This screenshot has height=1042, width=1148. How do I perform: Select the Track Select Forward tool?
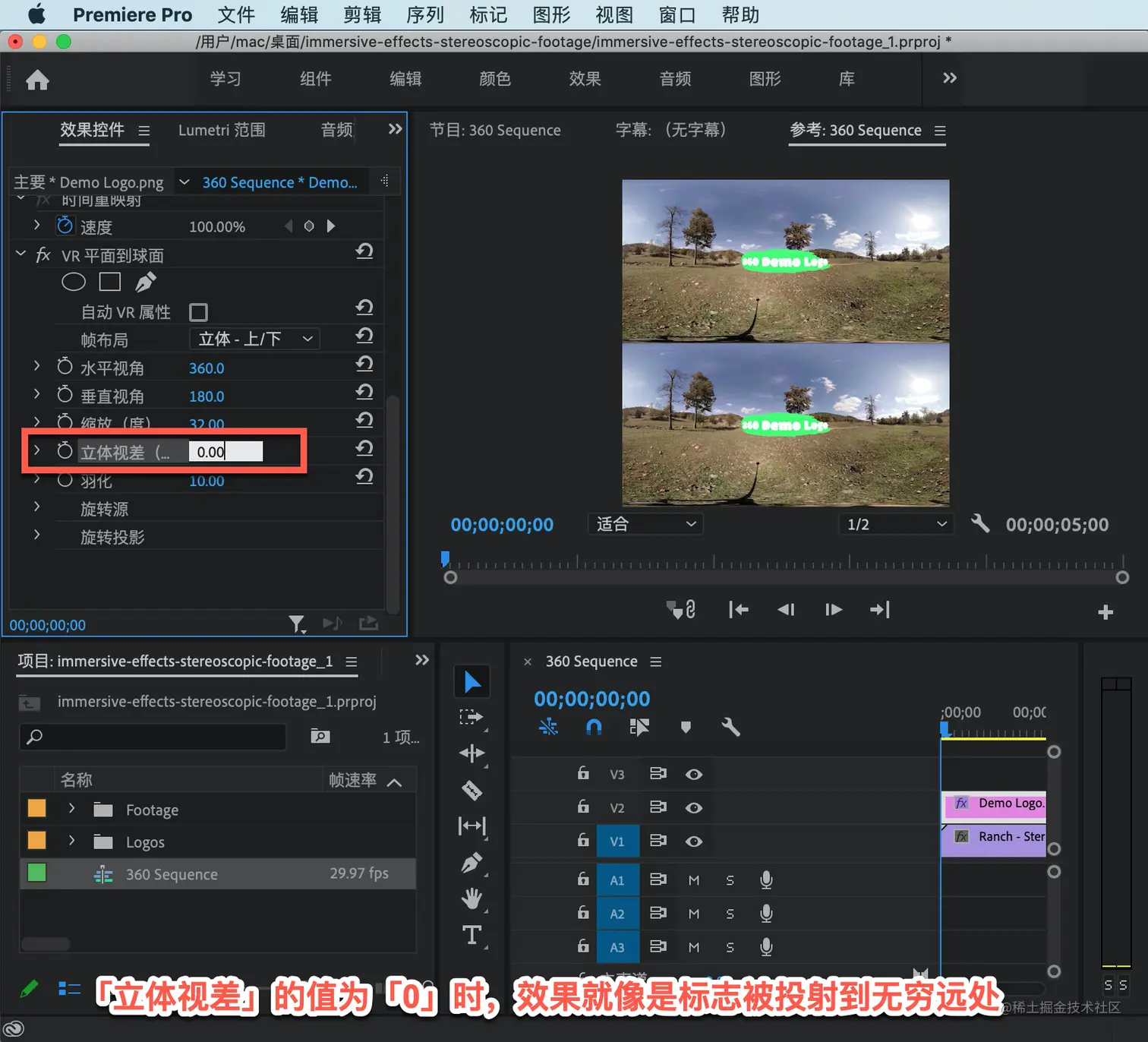(x=471, y=717)
